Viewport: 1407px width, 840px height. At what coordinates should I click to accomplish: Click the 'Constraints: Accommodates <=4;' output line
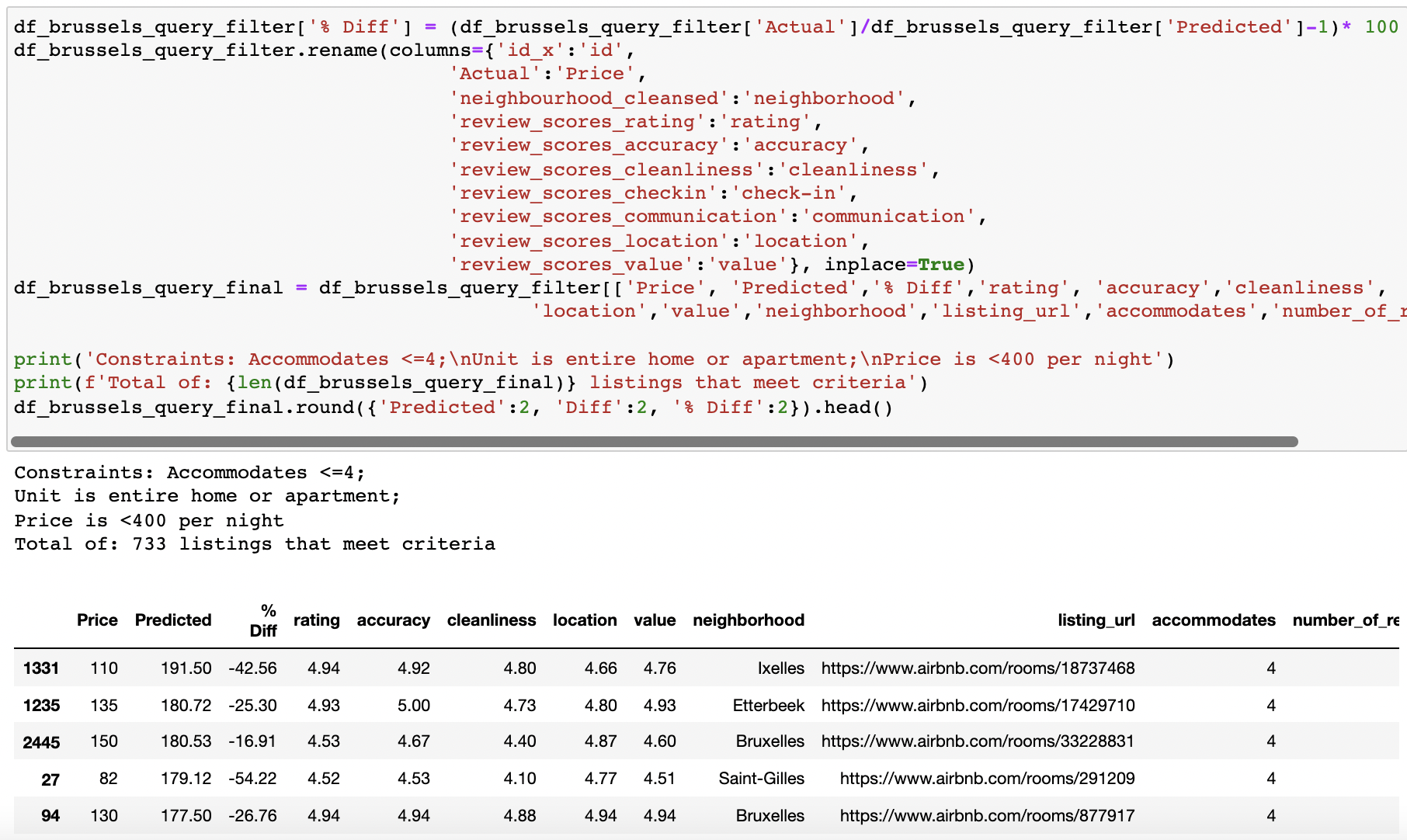tap(189, 473)
